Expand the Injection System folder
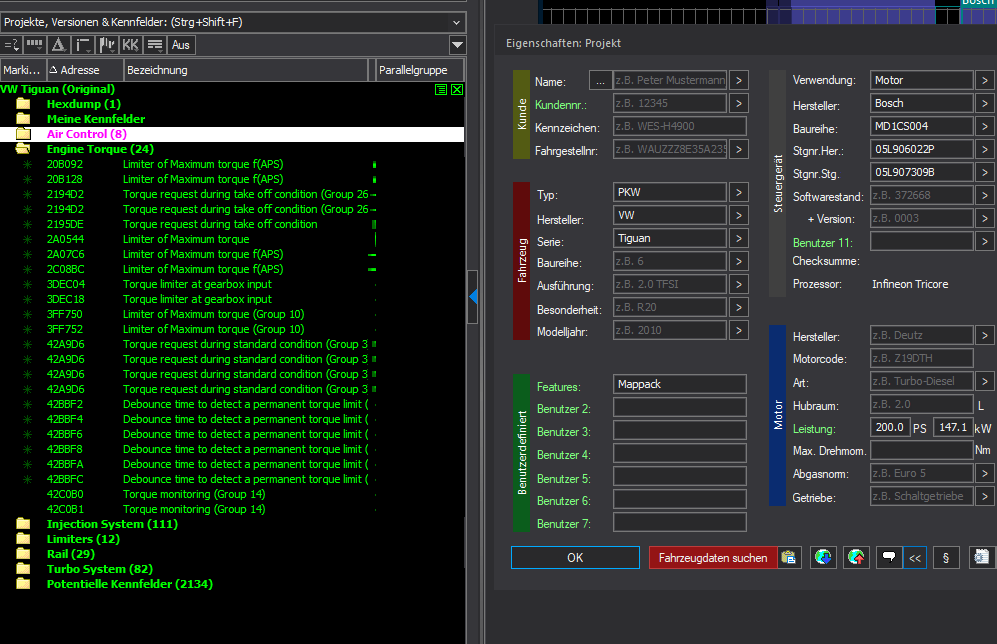 click(24, 524)
